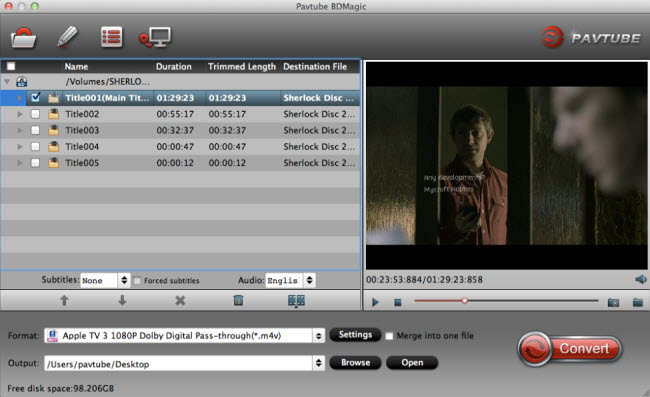Click the preview video frame

pos(507,165)
